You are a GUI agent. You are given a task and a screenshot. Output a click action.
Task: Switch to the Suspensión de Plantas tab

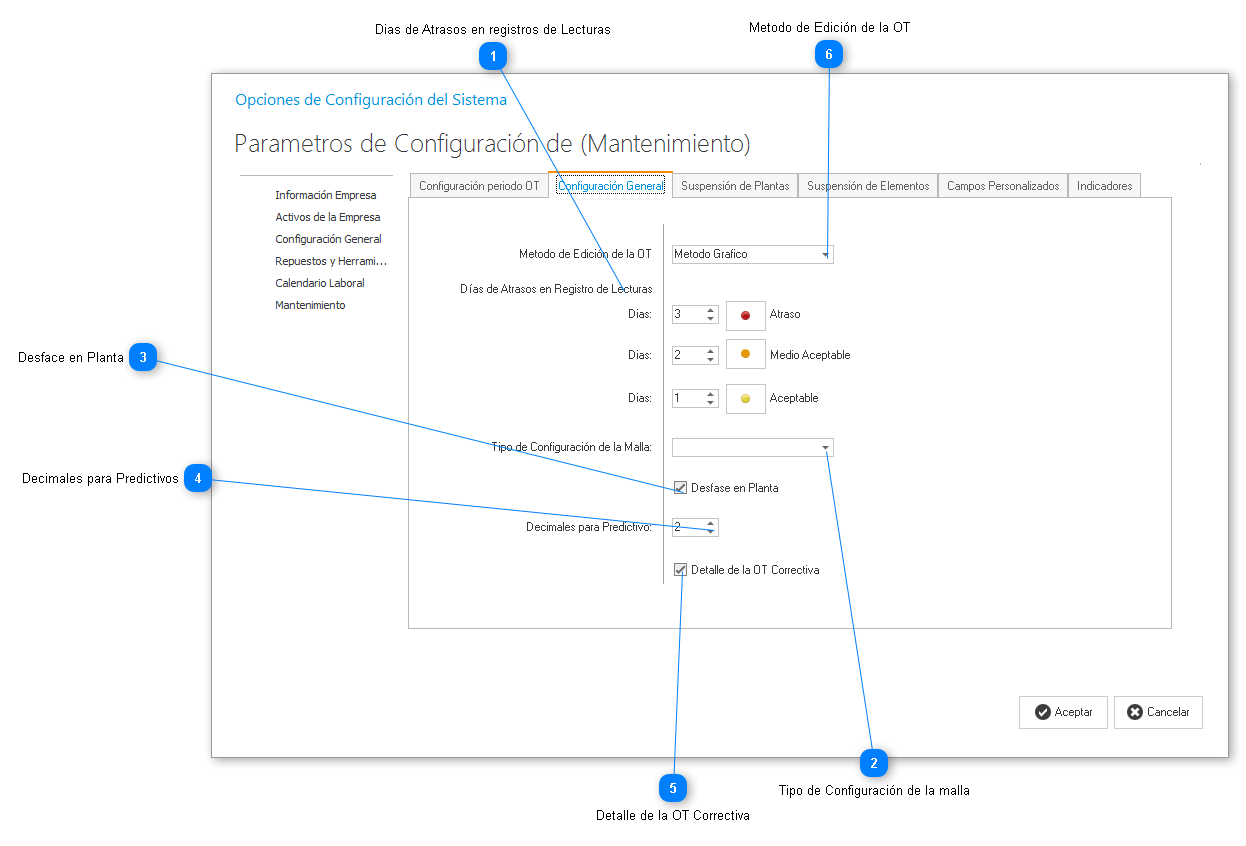click(735, 186)
